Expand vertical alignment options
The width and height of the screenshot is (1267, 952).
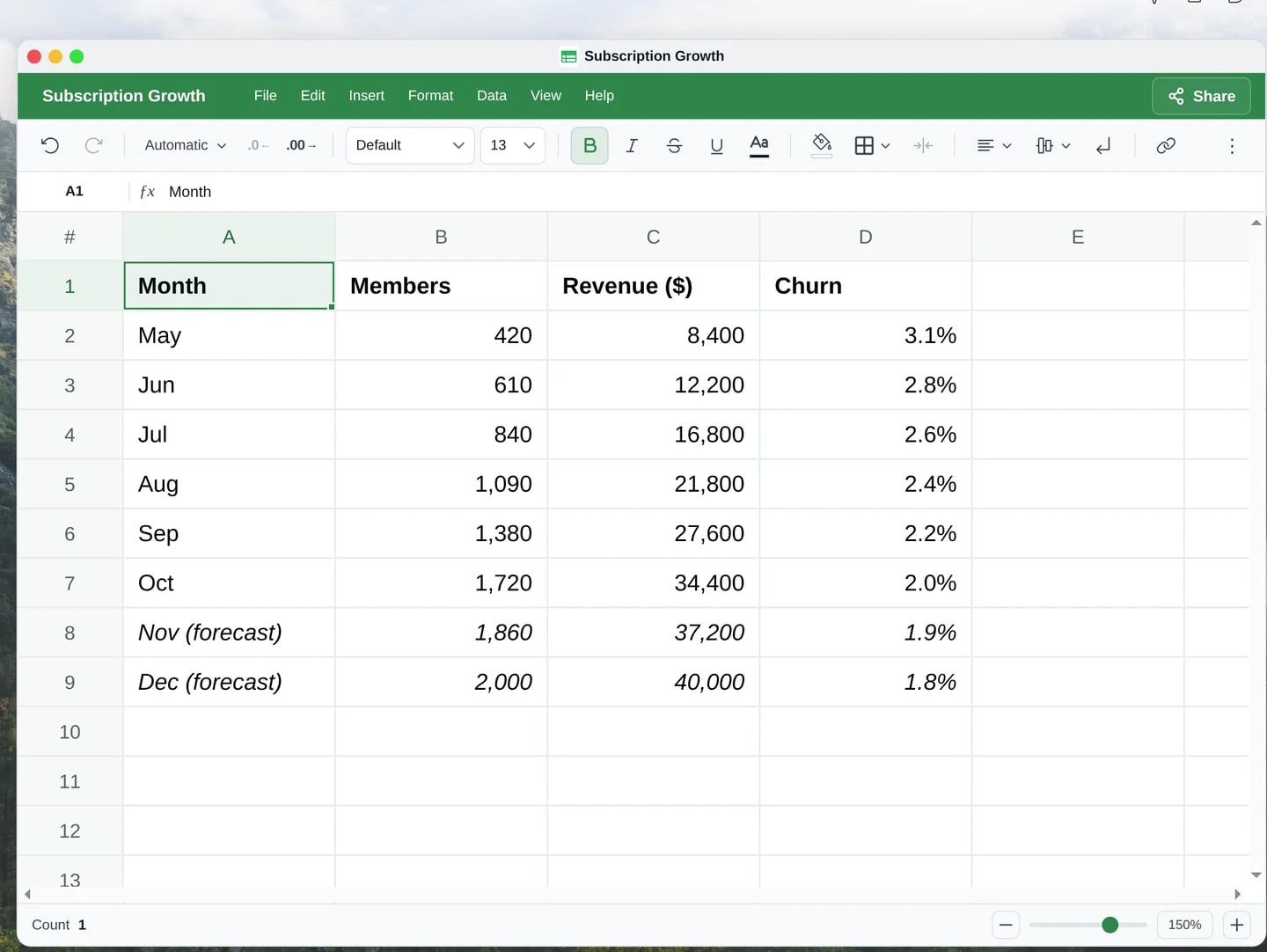point(1053,145)
